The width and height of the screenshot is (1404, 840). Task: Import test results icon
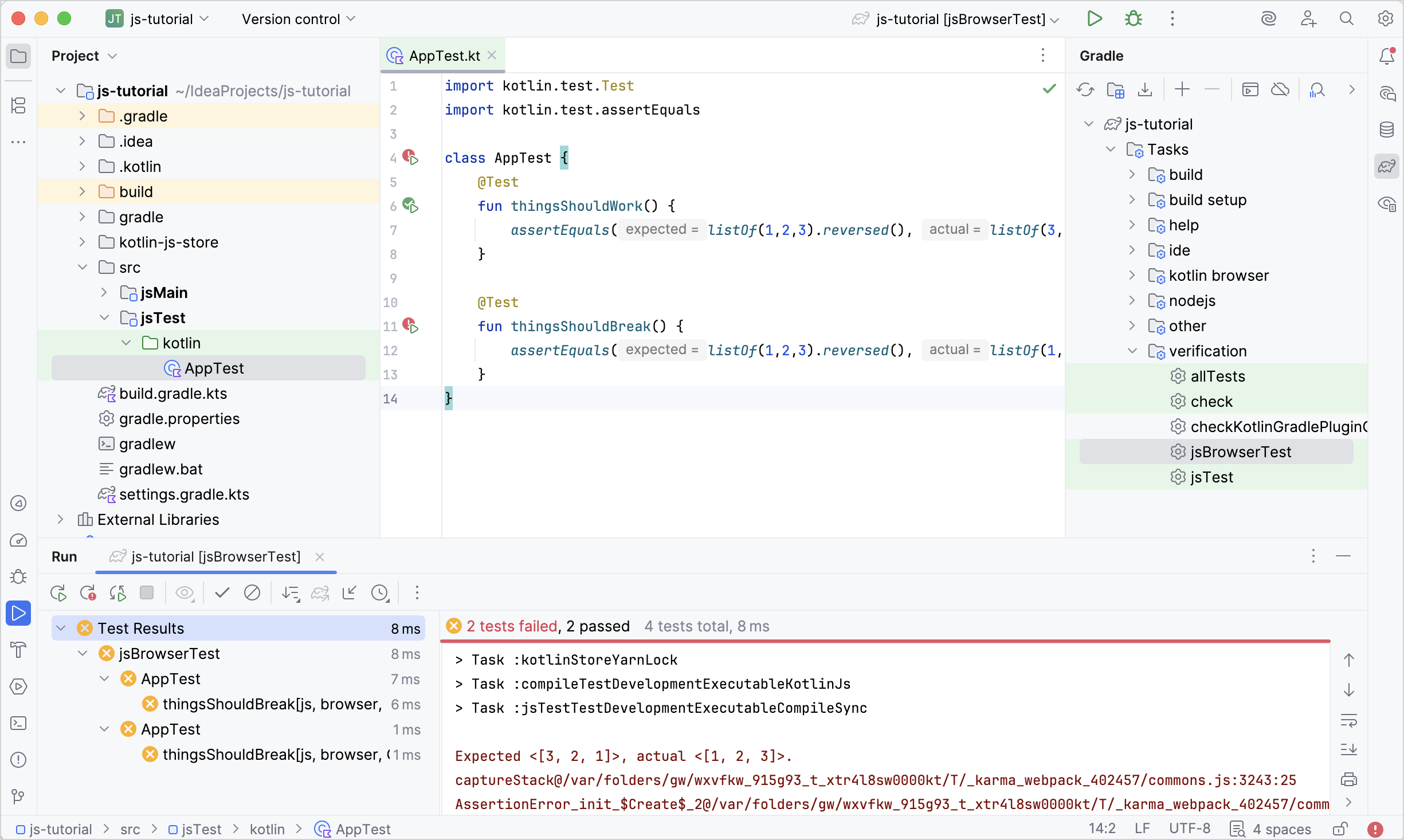[x=350, y=592]
